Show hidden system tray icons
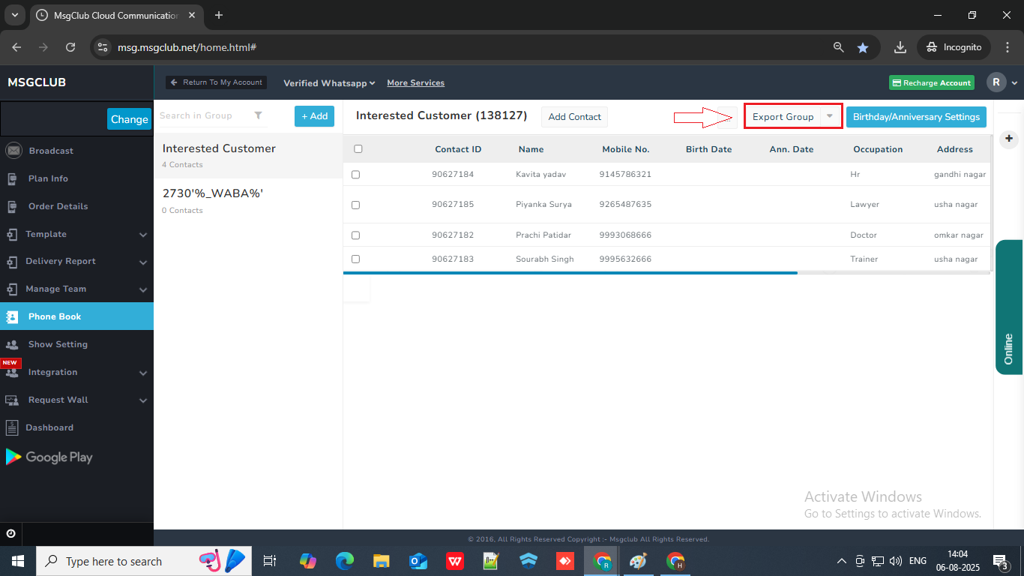 click(841, 561)
